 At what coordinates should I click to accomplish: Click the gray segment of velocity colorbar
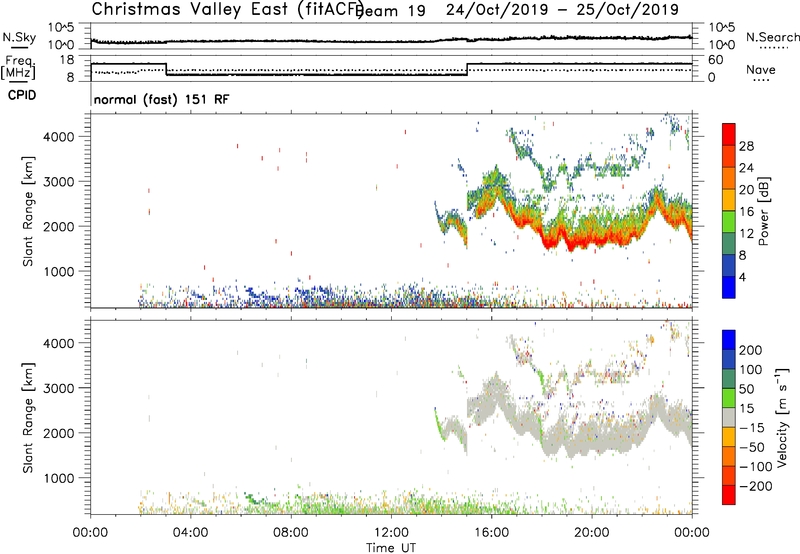[729, 418]
